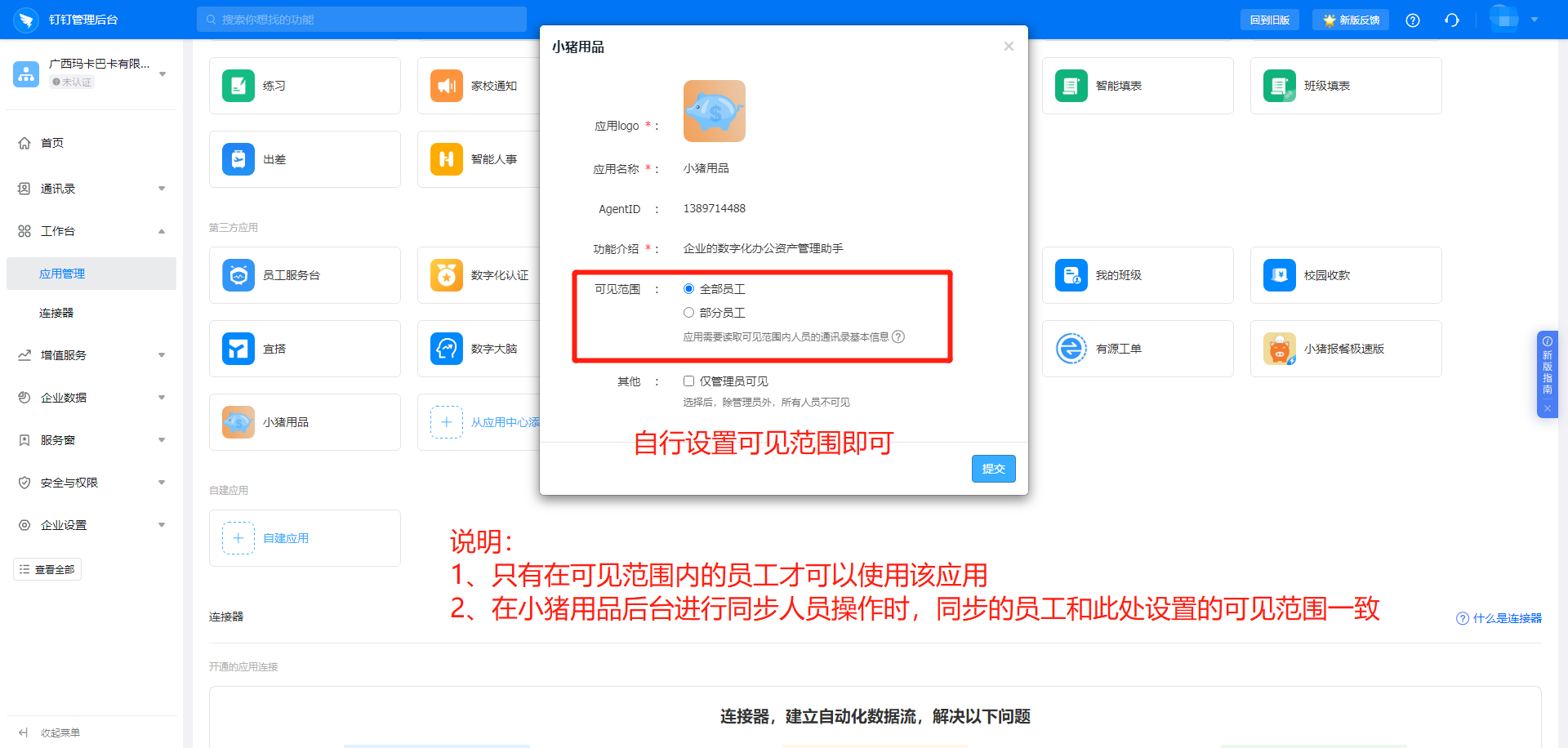Open the user account dropdown arrow
Viewport: 1568px width, 748px height.
[1535, 20]
